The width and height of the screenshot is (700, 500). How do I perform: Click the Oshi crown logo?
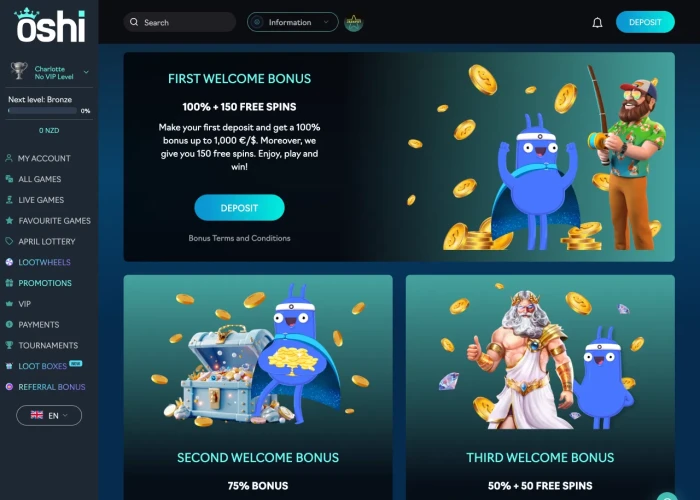(50, 25)
